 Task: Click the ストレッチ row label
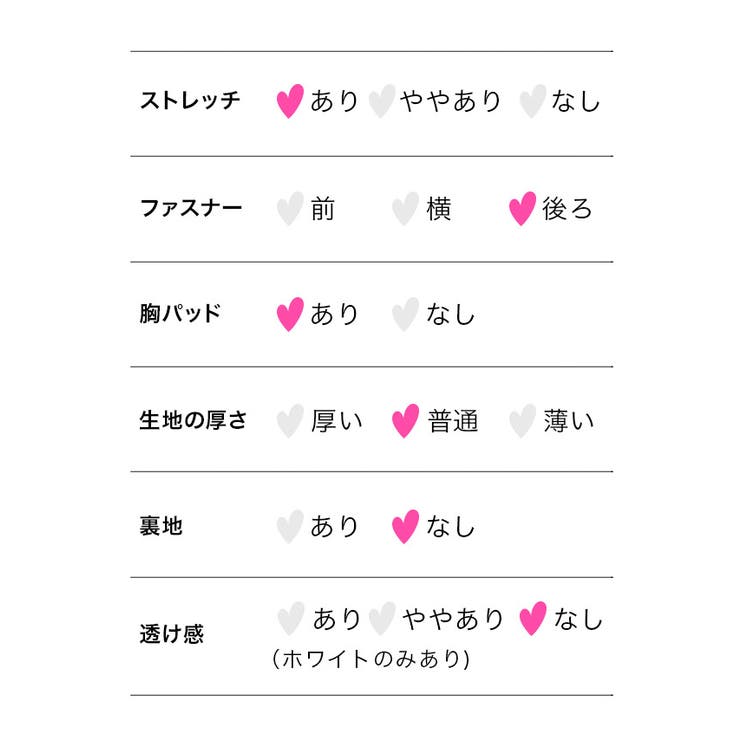(190, 101)
